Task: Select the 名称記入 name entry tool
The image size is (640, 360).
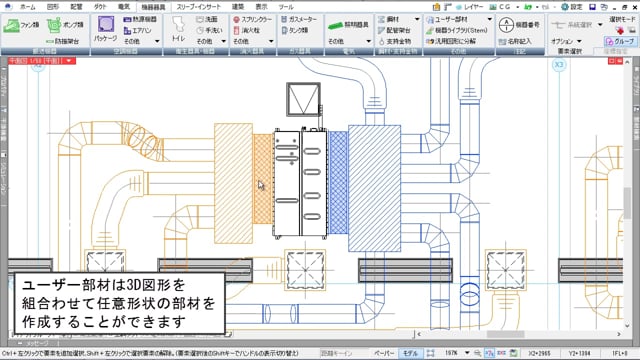Action: [516, 41]
